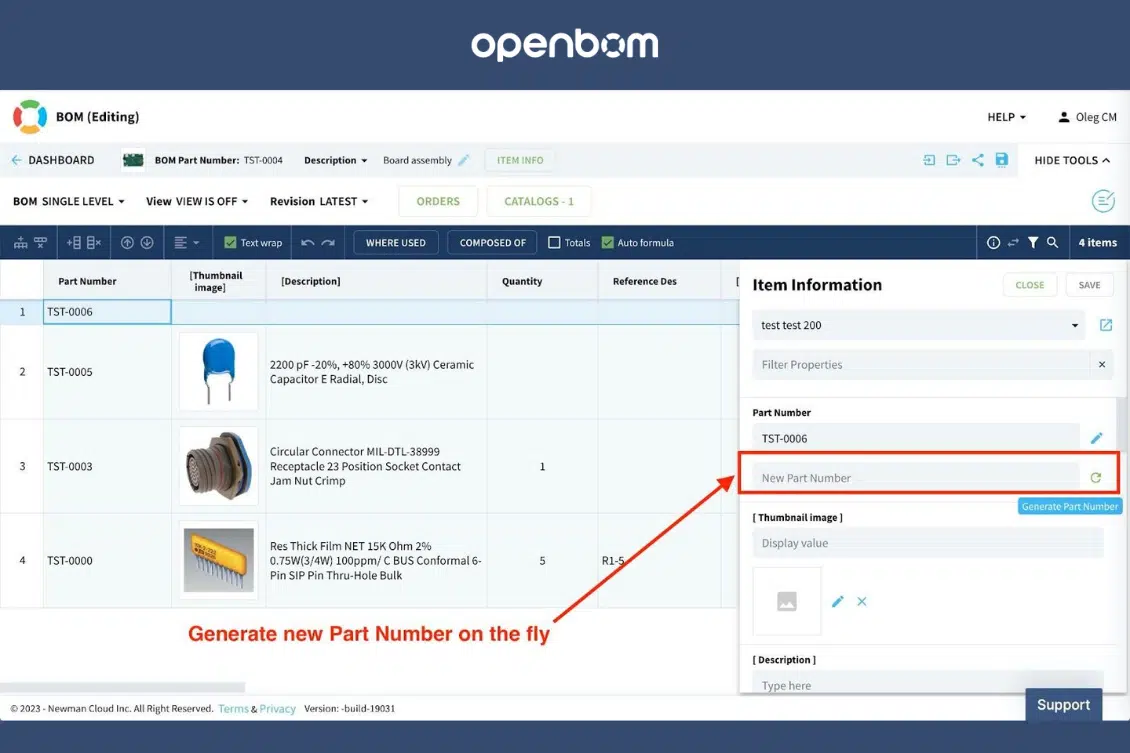The width and height of the screenshot is (1130, 753).
Task: Edit the thumbnail image with pencil icon
Action: 837,601
